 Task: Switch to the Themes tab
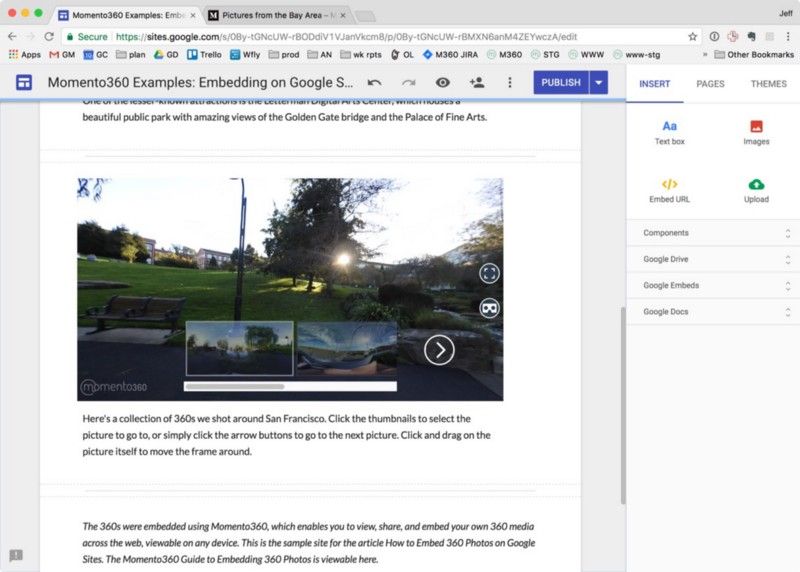(768, 84)
